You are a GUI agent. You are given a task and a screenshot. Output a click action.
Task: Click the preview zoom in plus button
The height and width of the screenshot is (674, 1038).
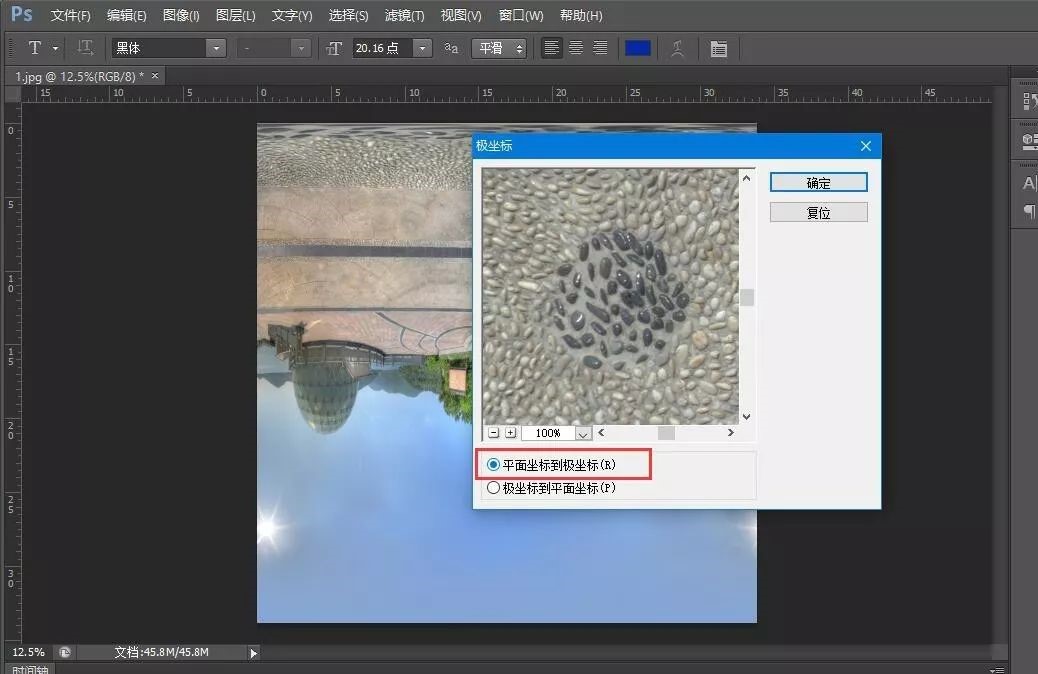(x=510, y=433)
